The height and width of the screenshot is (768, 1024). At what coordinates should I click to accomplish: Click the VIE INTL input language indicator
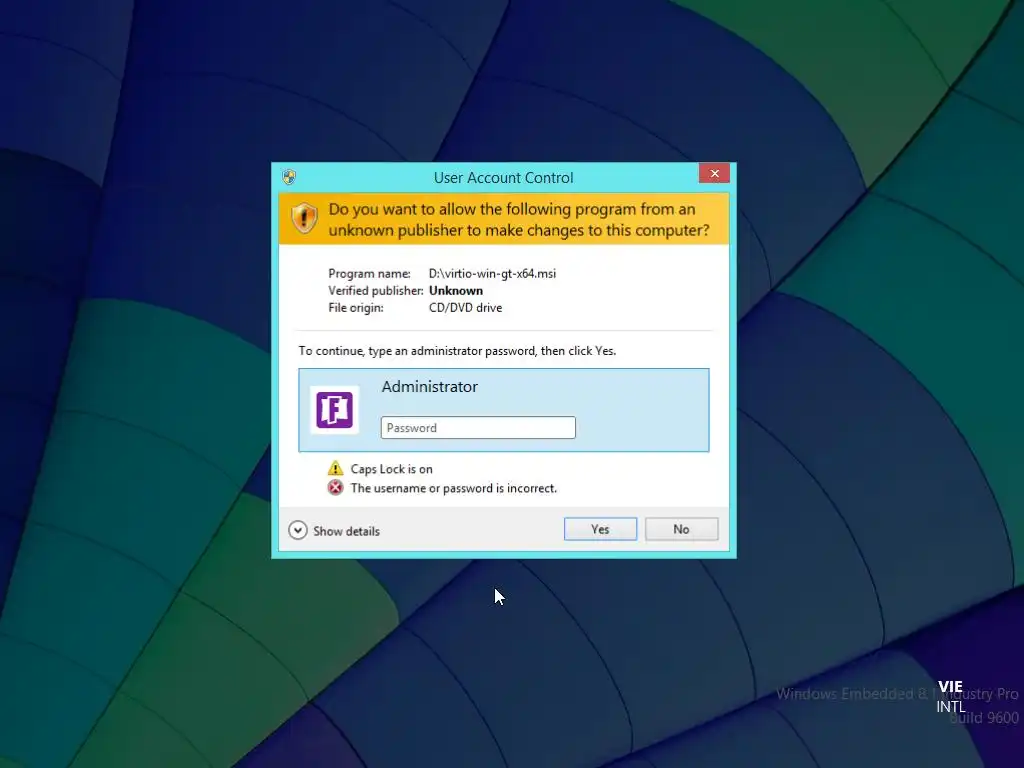click(x=950, y=696)
